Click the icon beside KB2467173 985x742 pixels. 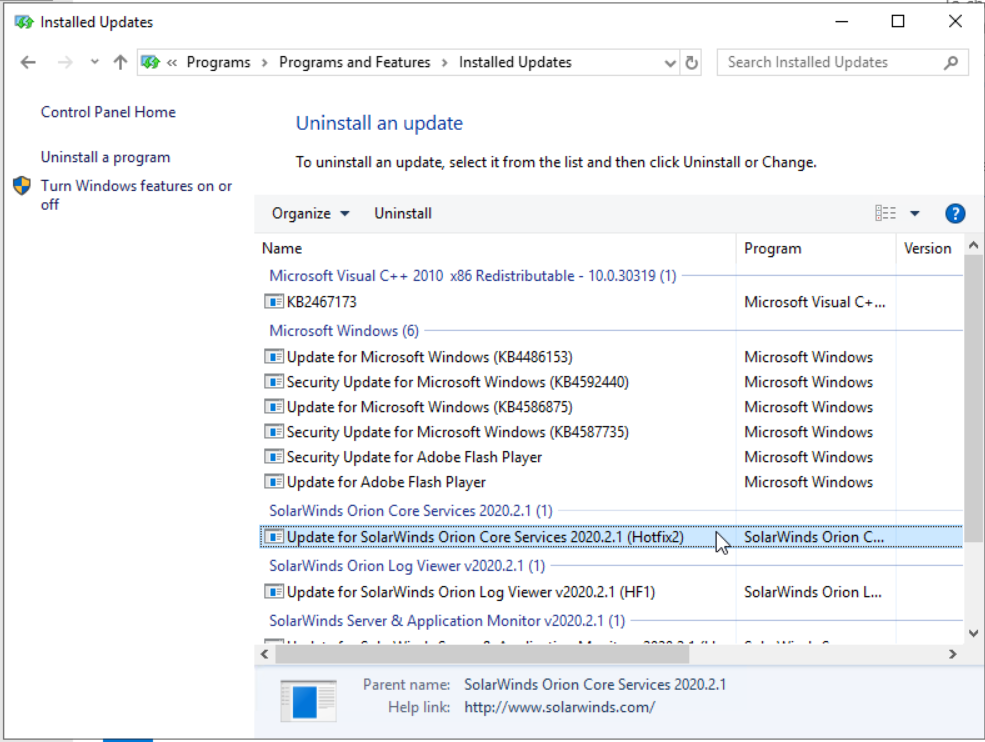pyautogui.click(x=273, y=302)
